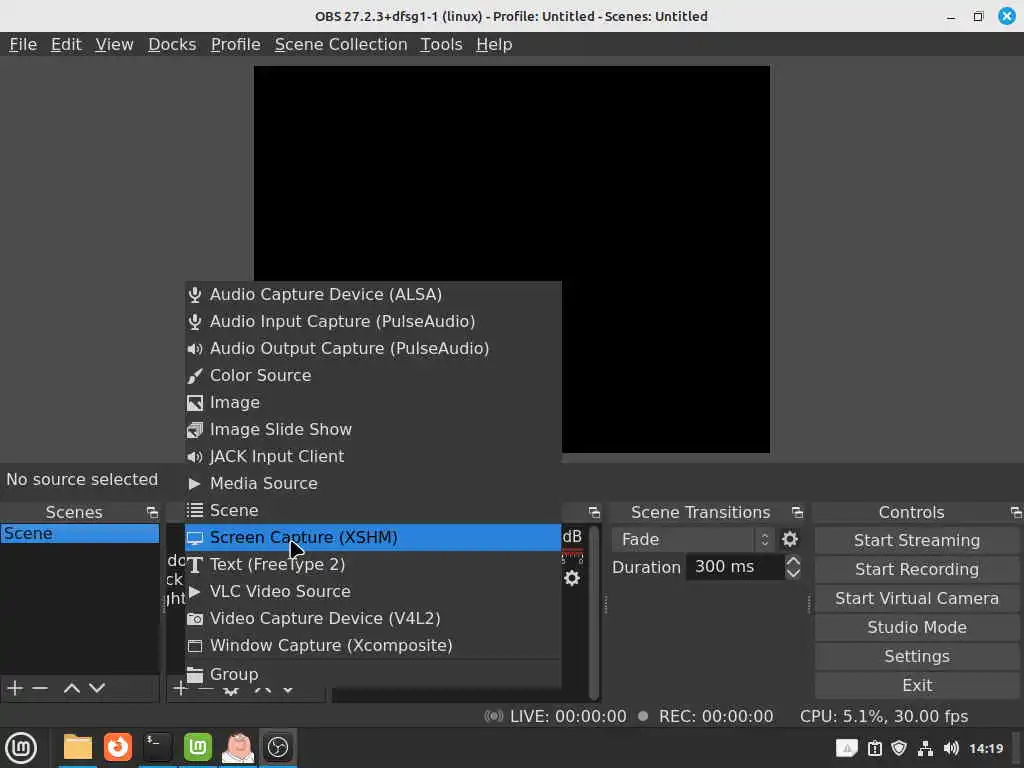
Task: Open the Linux Mint start menu
Action: 21,748
